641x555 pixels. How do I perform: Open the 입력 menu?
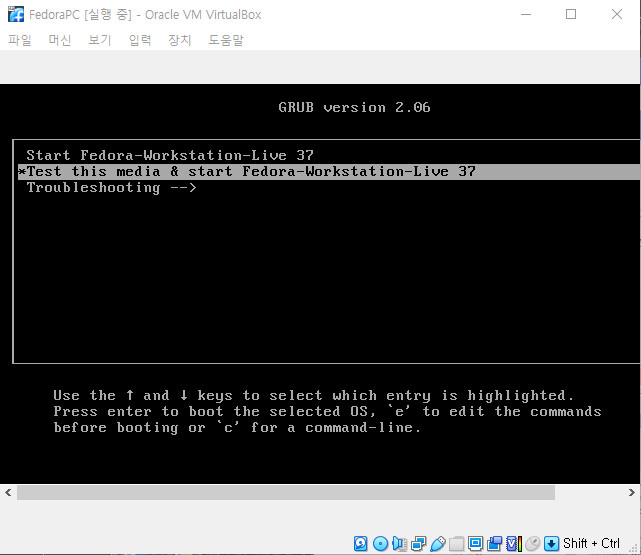pos(140,40)
